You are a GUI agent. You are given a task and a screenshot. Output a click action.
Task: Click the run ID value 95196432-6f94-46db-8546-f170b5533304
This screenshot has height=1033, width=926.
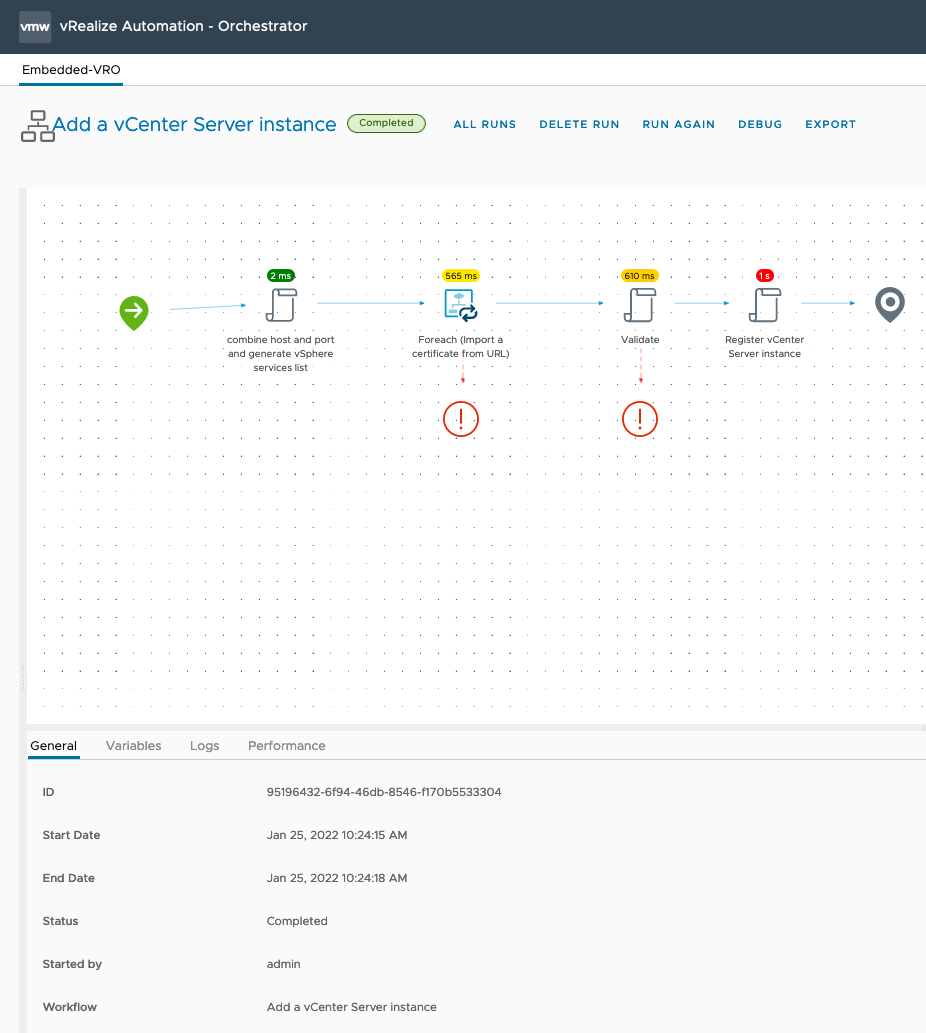(384, 792)
